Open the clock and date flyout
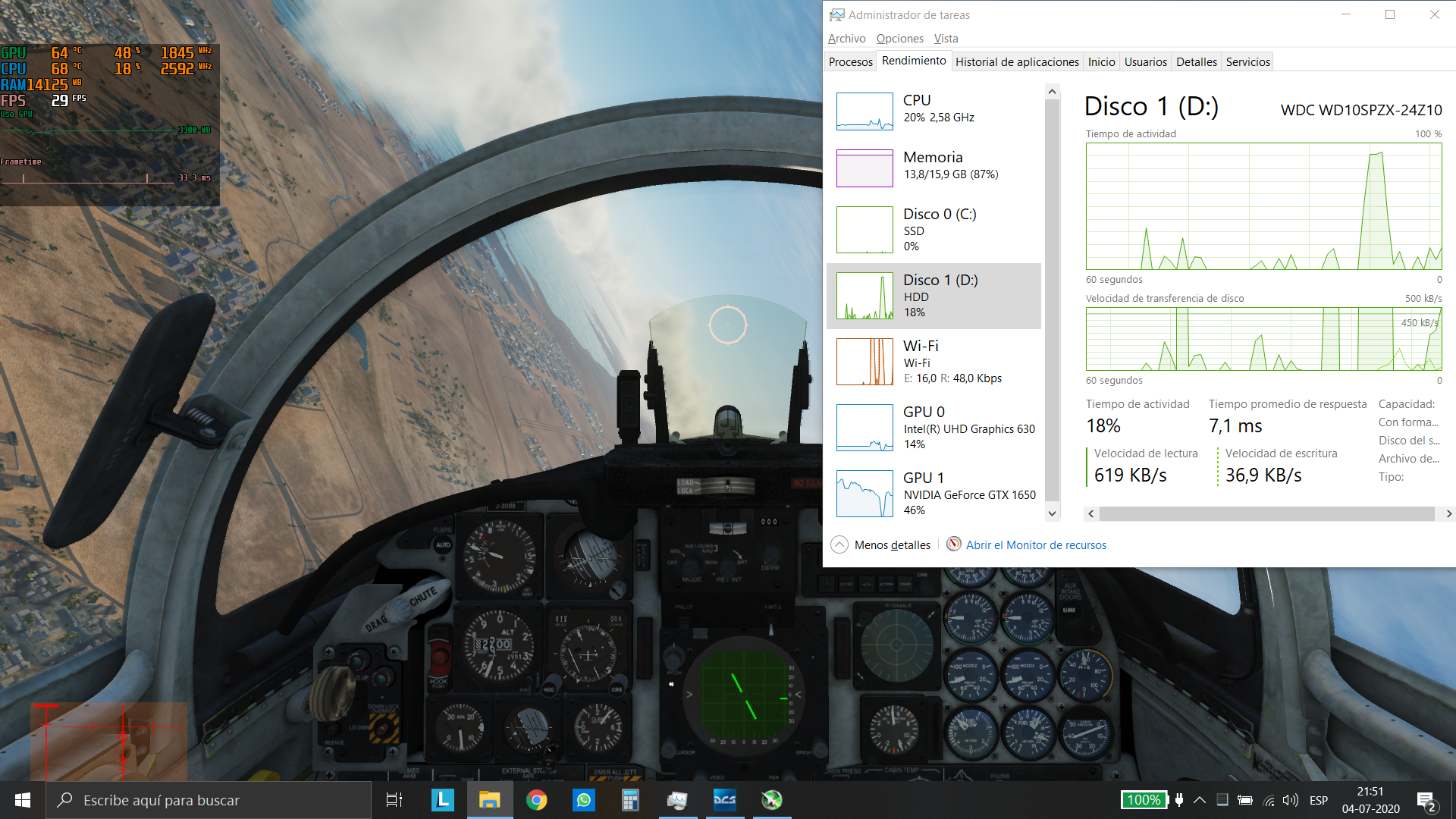Image resolution: width=1456 pixels, height=819 pixels. (1370, 800)
